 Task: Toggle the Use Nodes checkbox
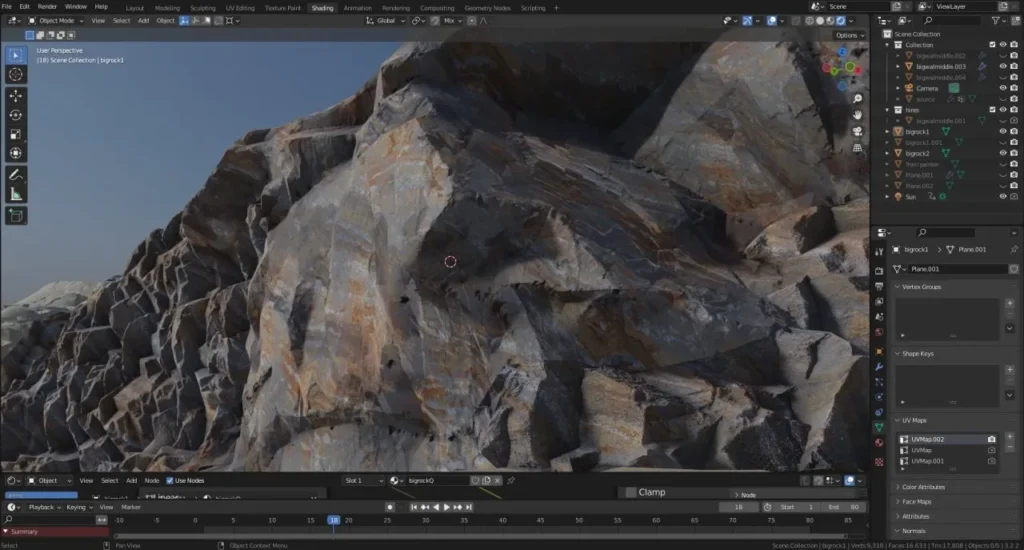pyautogui.click(x=169, y=480)
